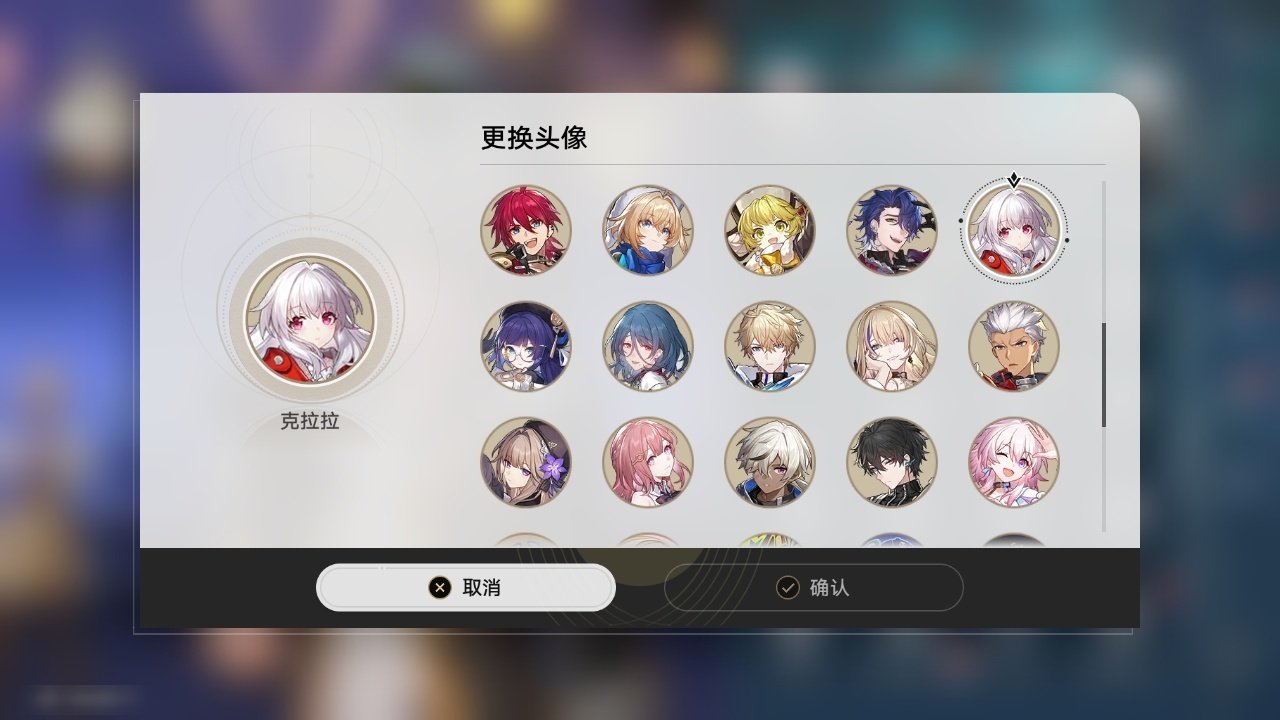This screenshot has width=1280, height=720.
Task: Pick the yellow-haired green-eyed avatar
Action: [769, 230]
